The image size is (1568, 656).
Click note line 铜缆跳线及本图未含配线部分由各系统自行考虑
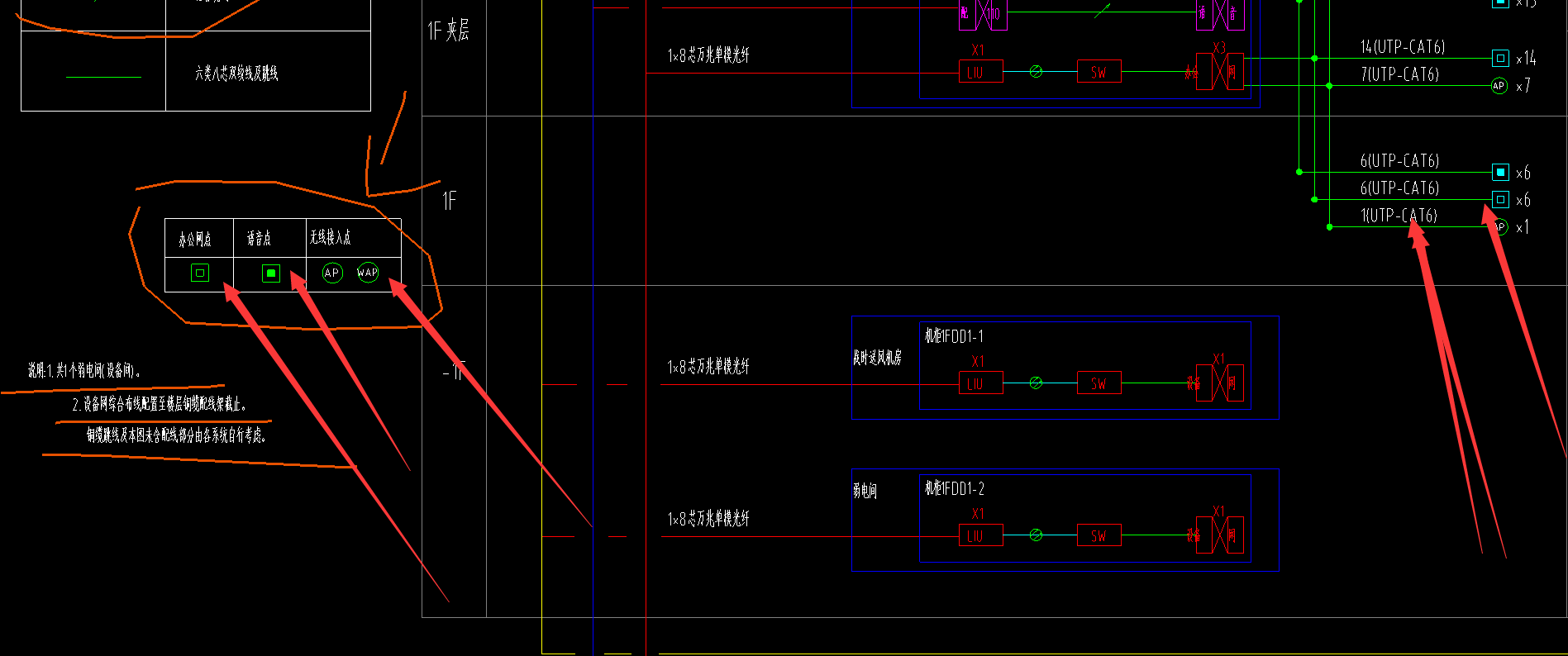point(176,435)
